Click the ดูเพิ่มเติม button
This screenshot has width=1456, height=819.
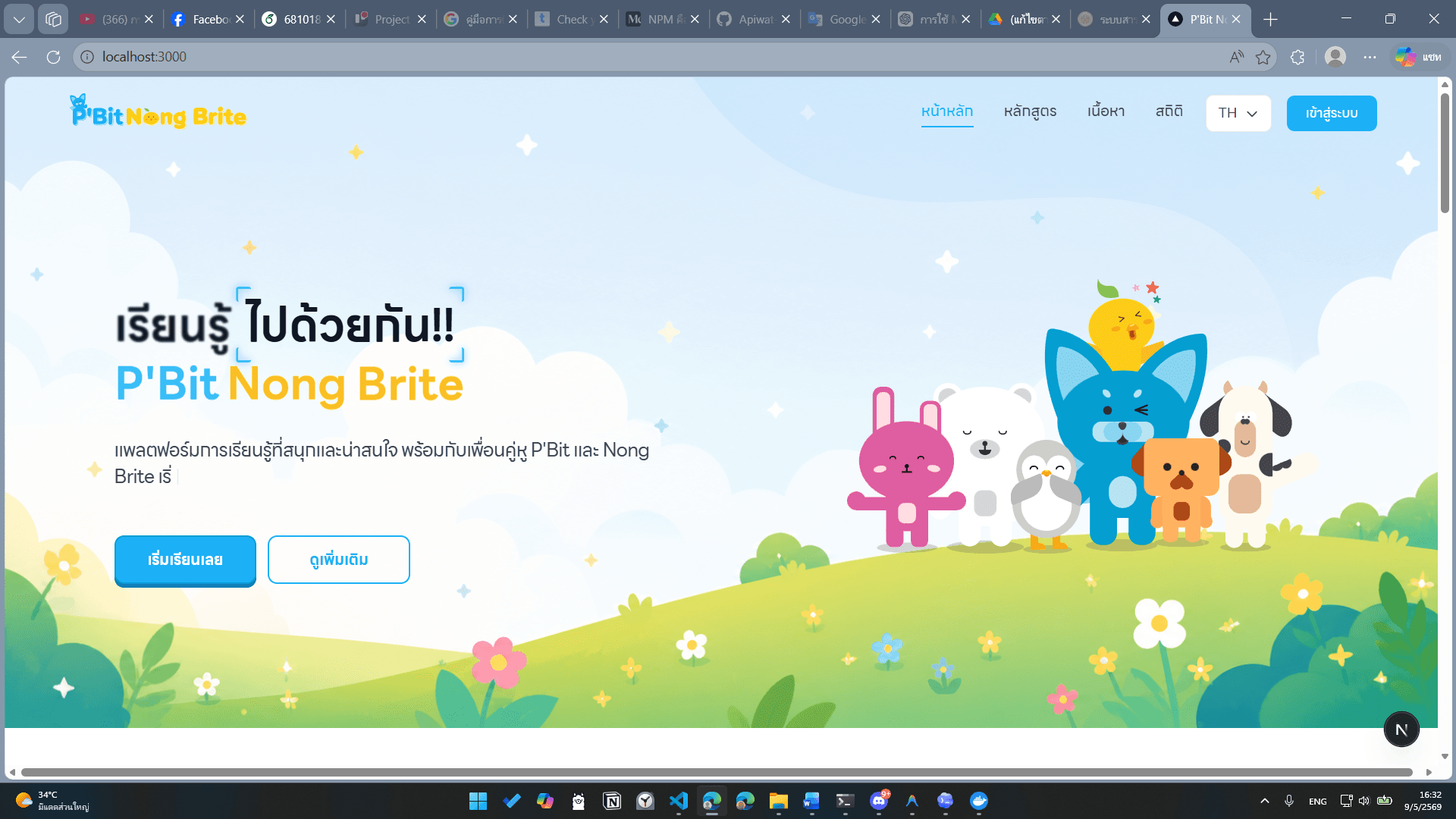pos(339,560)
